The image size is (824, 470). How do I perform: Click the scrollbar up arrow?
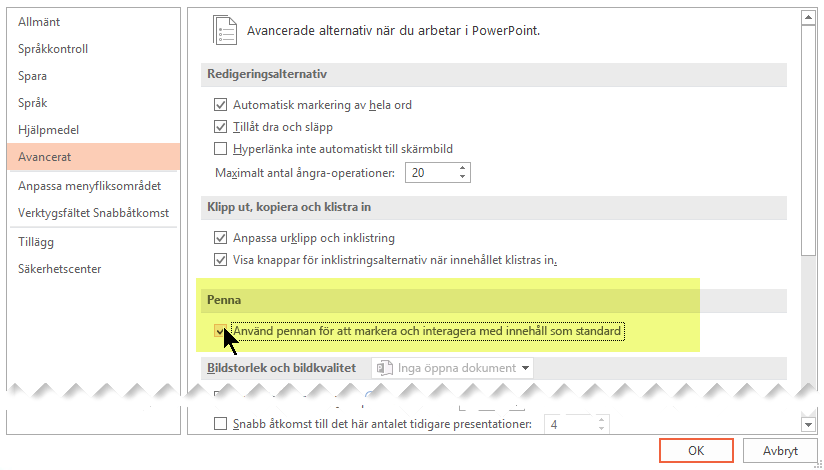tap(808, 17)
